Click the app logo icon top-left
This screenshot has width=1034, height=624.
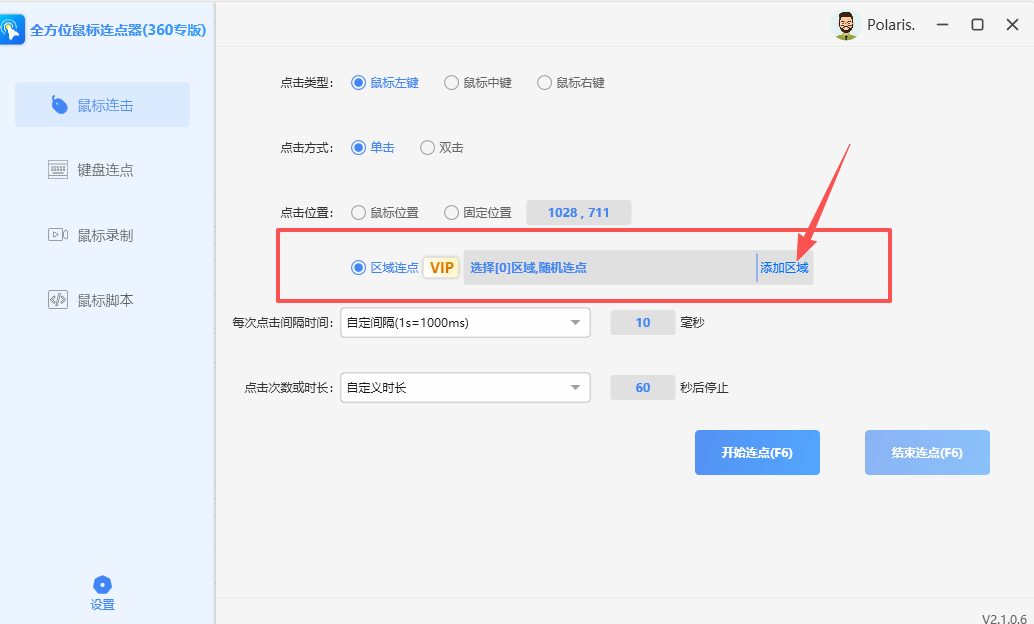[13, 30]
